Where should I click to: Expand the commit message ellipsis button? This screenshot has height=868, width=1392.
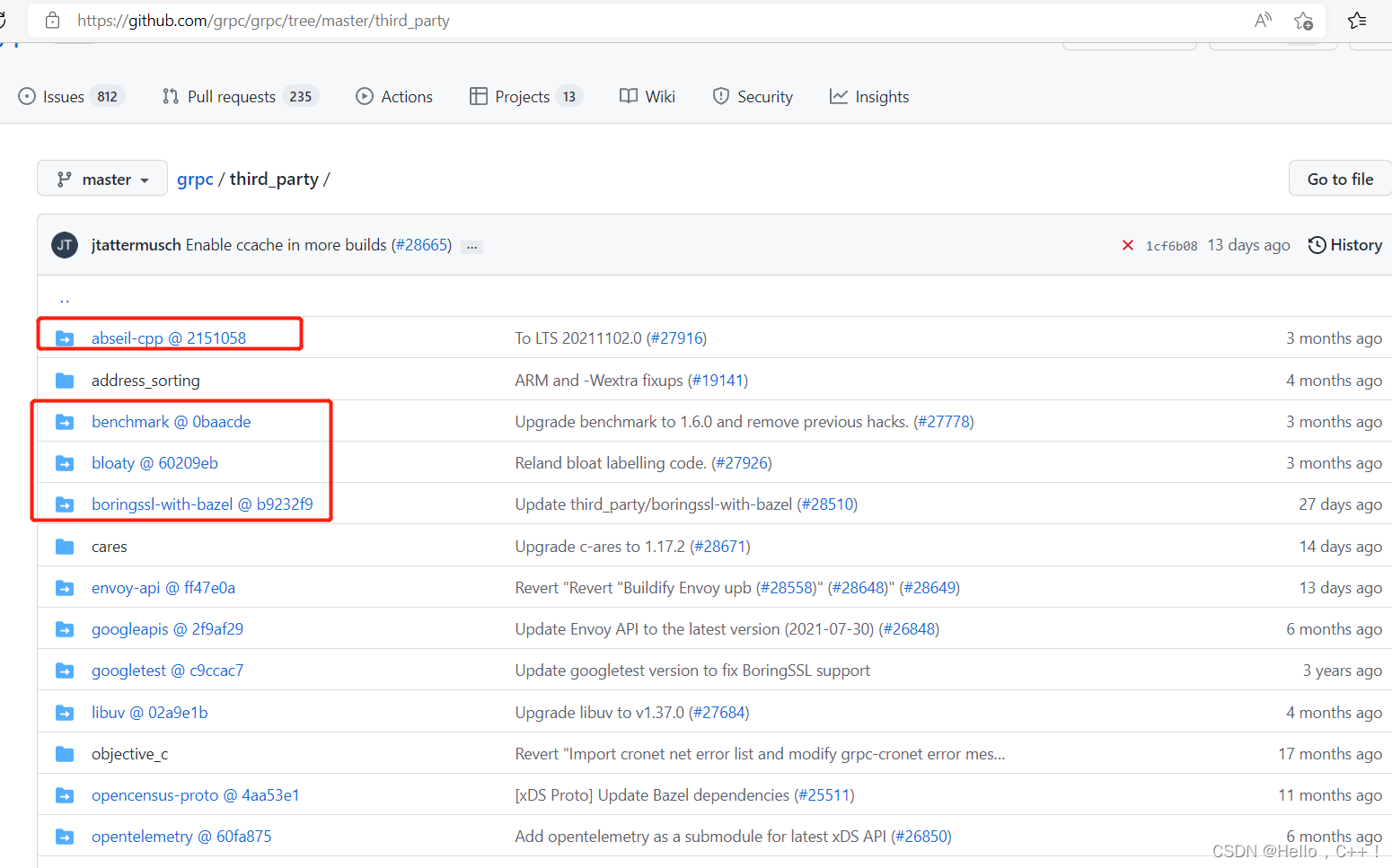click(471, 246)
